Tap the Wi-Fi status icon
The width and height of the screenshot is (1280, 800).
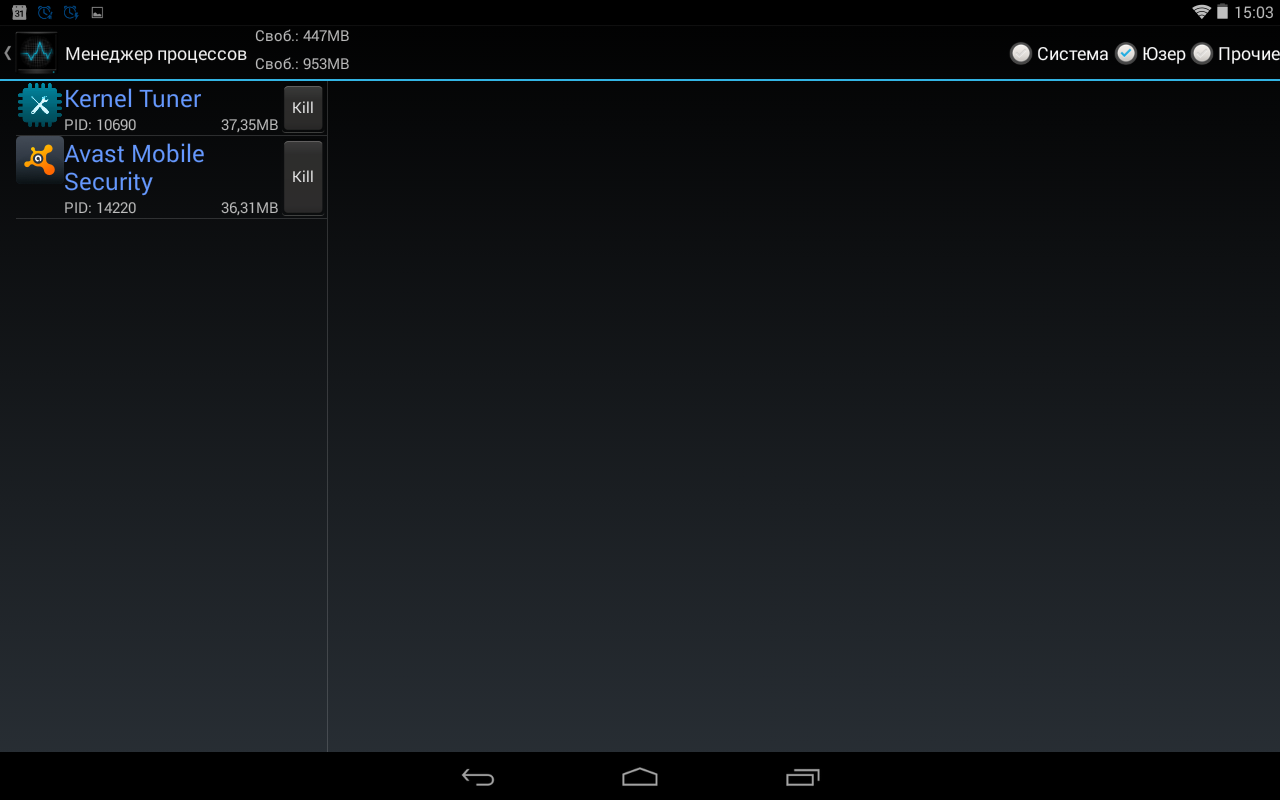click(1201, 12)
